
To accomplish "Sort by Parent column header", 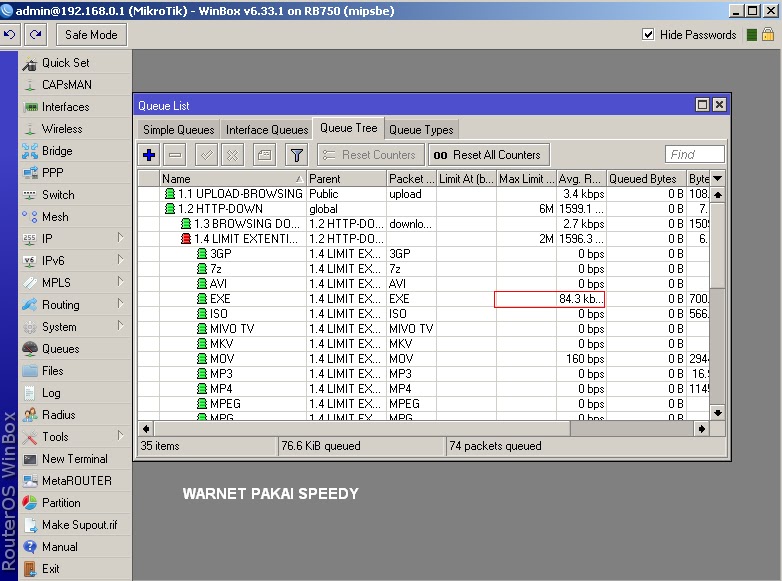I will click(346, 179).
